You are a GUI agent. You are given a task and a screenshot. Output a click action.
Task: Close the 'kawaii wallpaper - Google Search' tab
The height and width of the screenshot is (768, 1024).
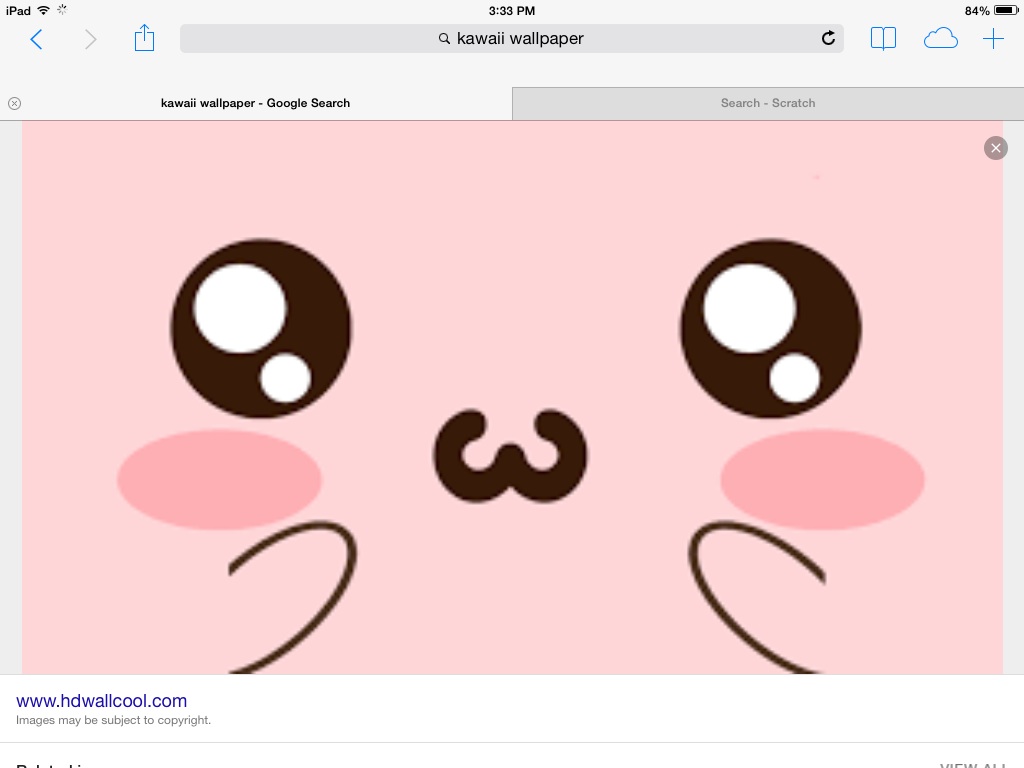pyautogui.click(x=14, y=103)
